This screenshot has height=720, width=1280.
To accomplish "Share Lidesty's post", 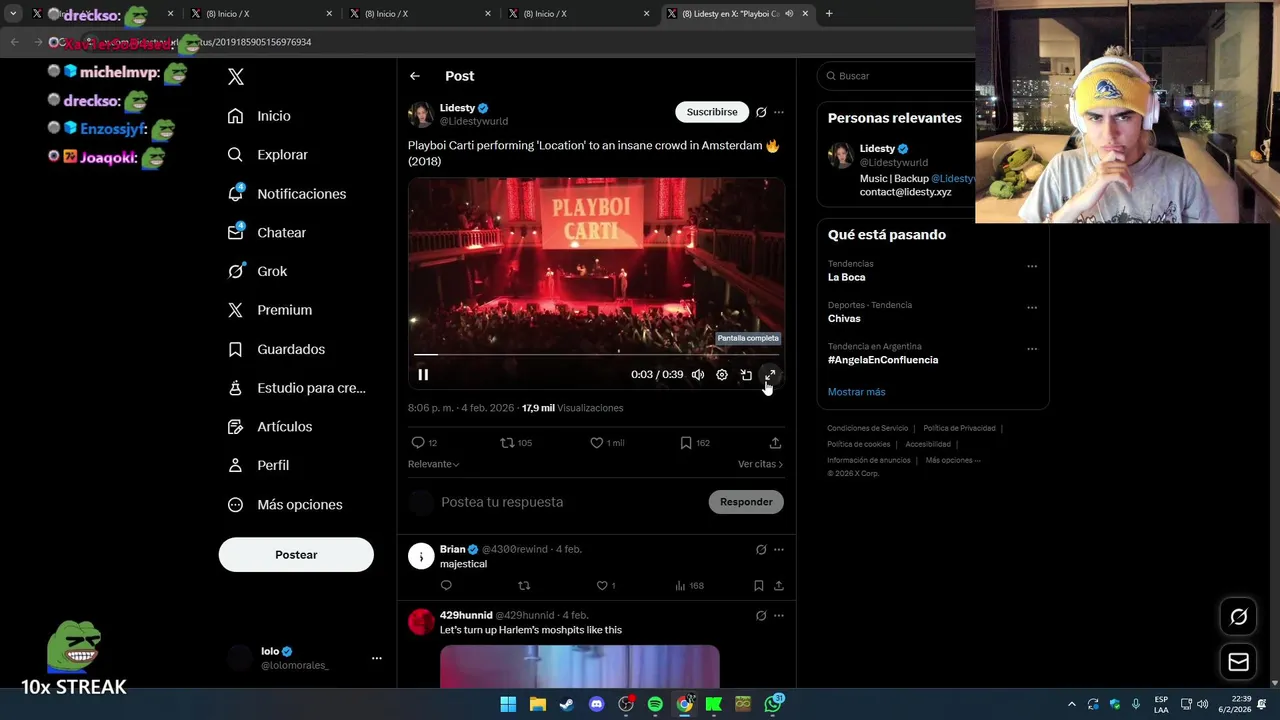I will coord(775,443).
